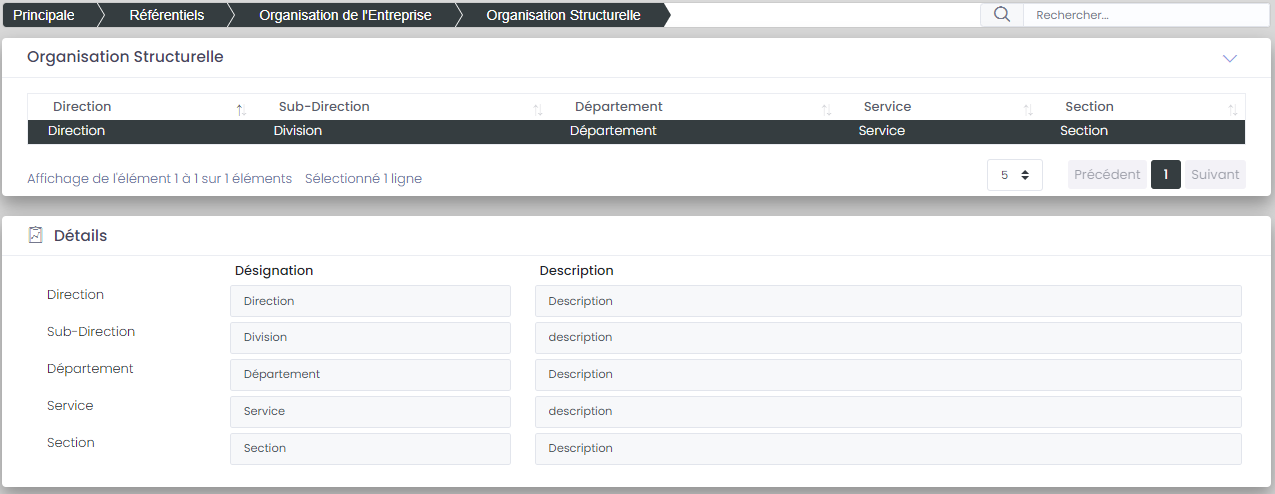The image size is (1275, 494).
Task: Navigate to Organisation de l'Entreprise breadcrumb
Action: pyautogui.click(x=345, y=15)
